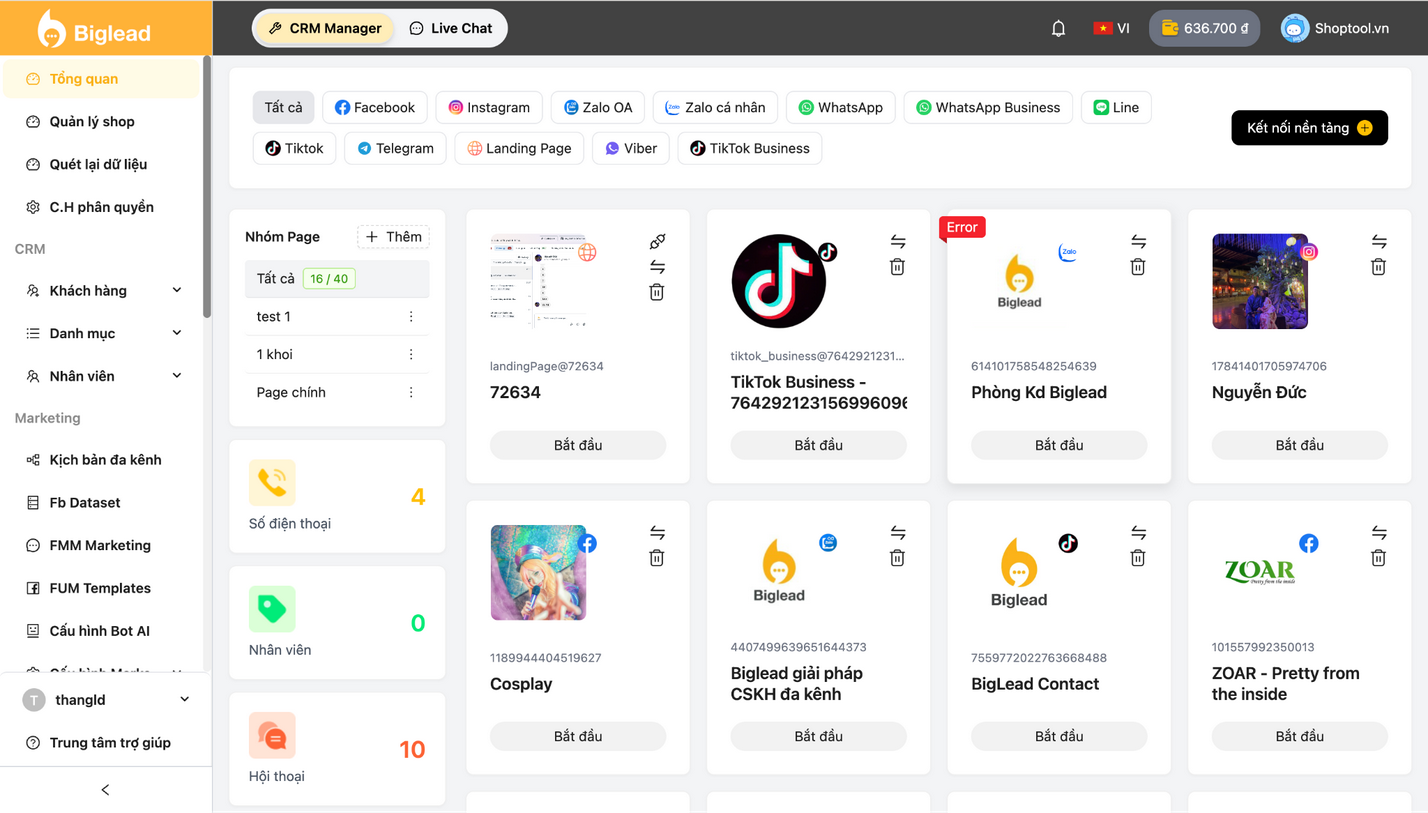Click the plug icon on 72634 card
The width and height of the screenshot is (1428, 813).
point(657,241)
